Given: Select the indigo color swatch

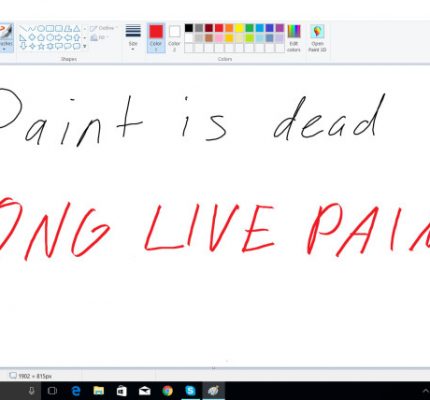Looking at the screenshot, I should tap(269, 28).
